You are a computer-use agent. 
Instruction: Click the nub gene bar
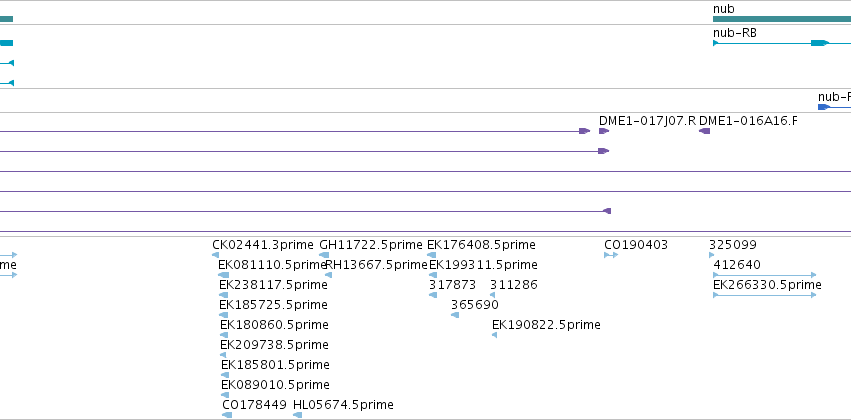tap(782, 19)
